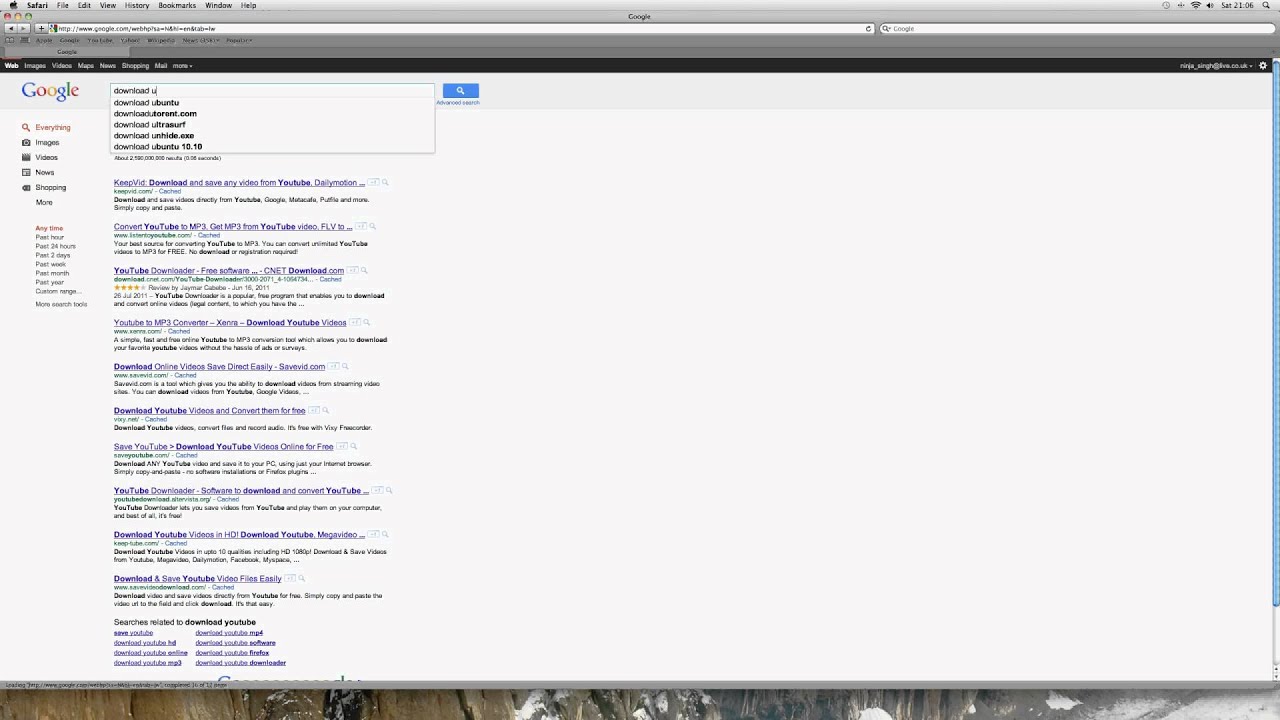Open Top Sites grid icon
The width and height of the screenshot is (1280, 720).
(x=25, y=40)
